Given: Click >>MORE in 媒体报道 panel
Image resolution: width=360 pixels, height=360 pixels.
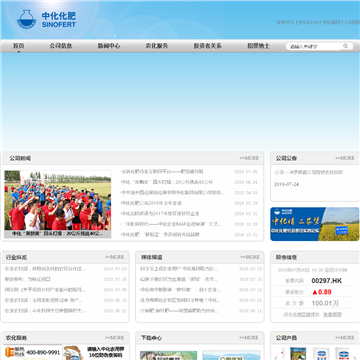Looking at the screenshot, I should [x=250, y=257].
